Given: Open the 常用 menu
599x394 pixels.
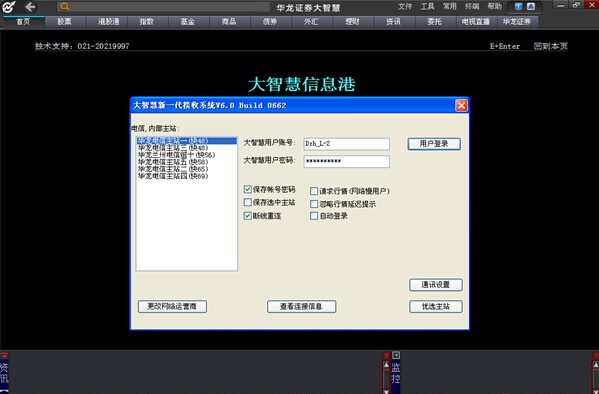Looking at the screenshot, I should 449,6.
